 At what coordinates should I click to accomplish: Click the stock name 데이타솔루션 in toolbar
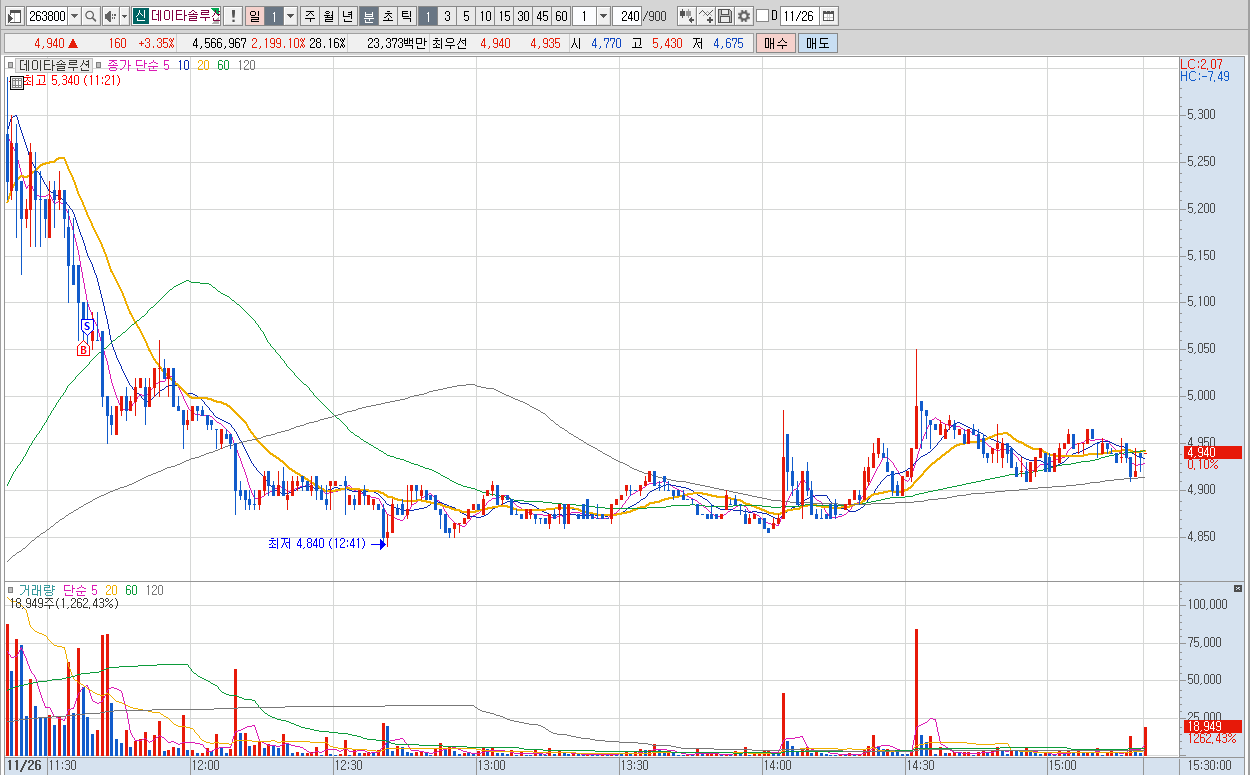[185, 16]
